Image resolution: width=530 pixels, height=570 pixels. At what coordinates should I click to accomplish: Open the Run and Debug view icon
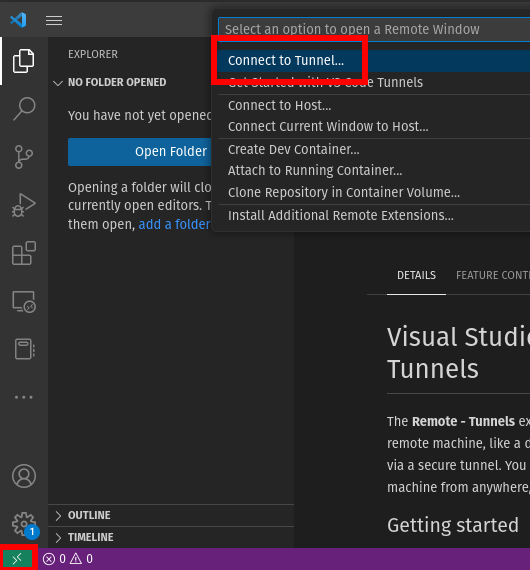pyautogui.click(x=24, y=205)
